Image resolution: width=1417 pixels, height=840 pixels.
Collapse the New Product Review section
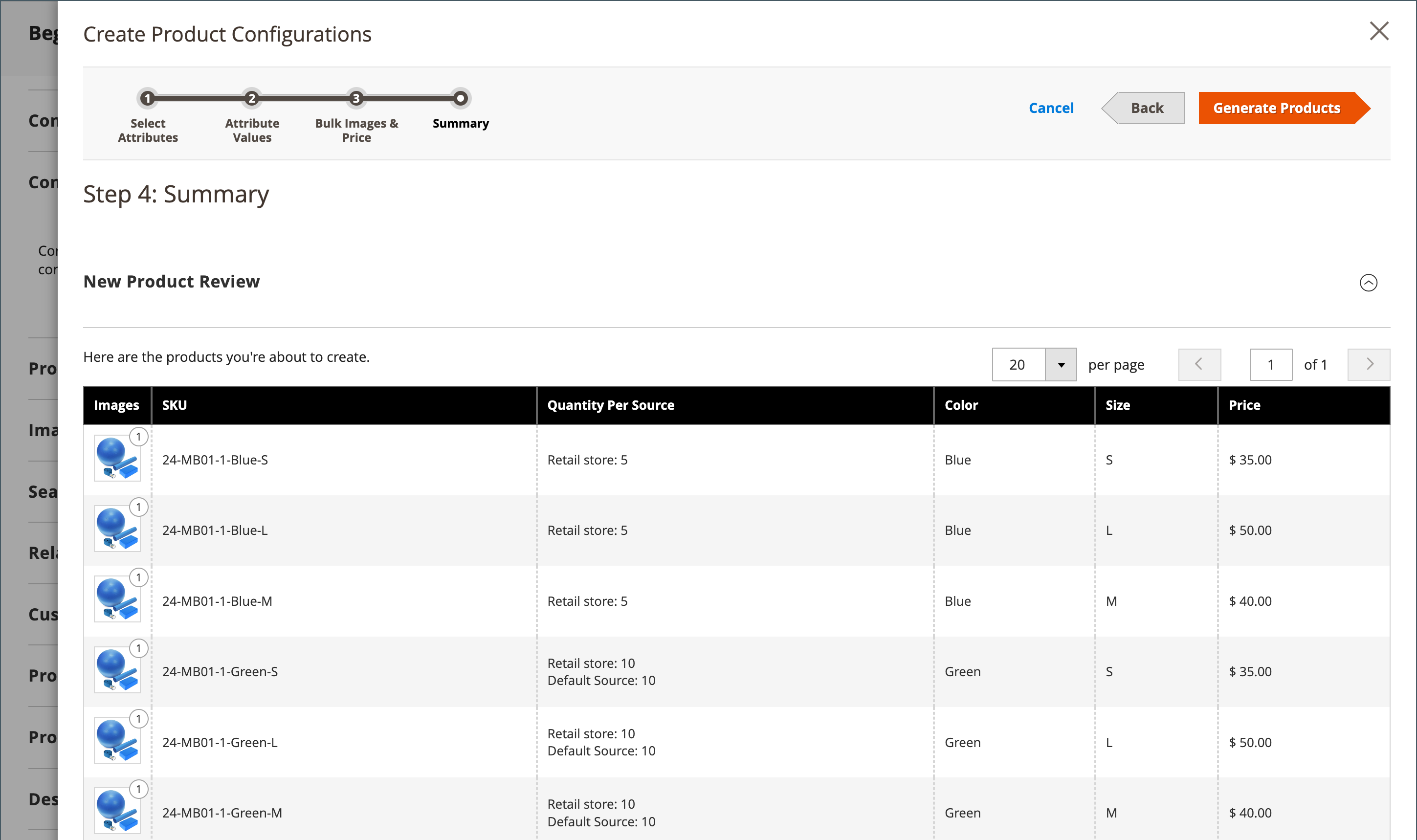click(x=1368, y=283)
